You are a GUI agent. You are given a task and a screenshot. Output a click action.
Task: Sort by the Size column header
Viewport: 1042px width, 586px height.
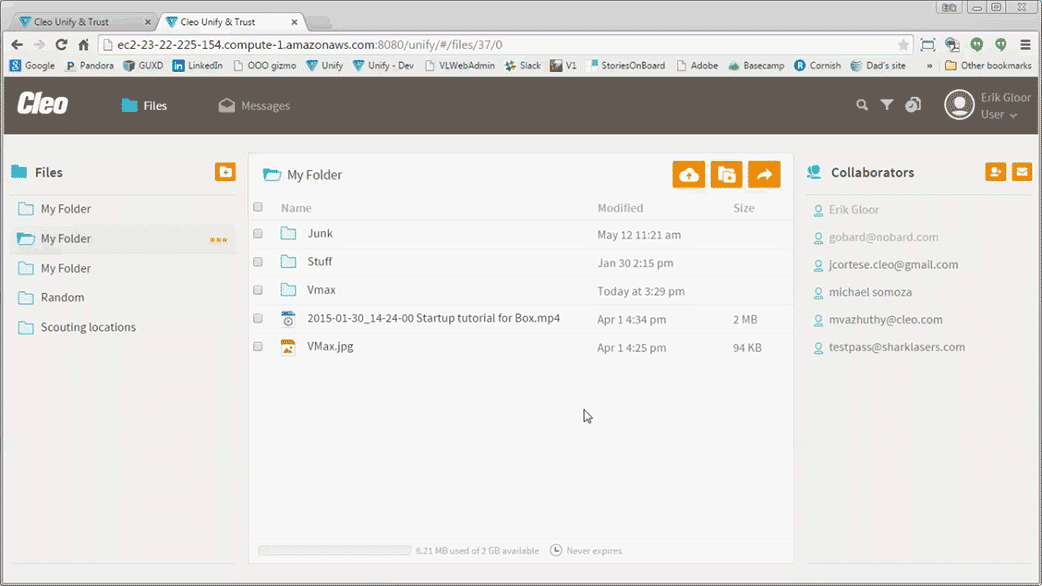[744, 208]
